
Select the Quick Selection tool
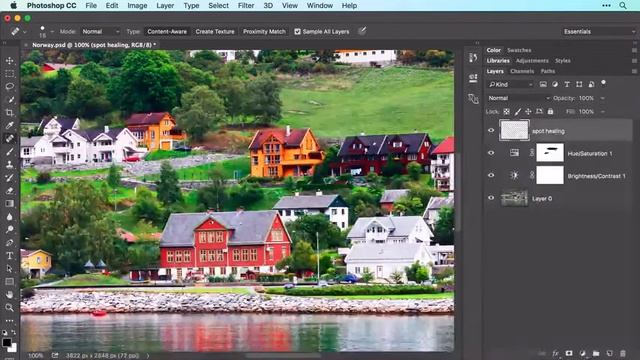click(9, 100)
